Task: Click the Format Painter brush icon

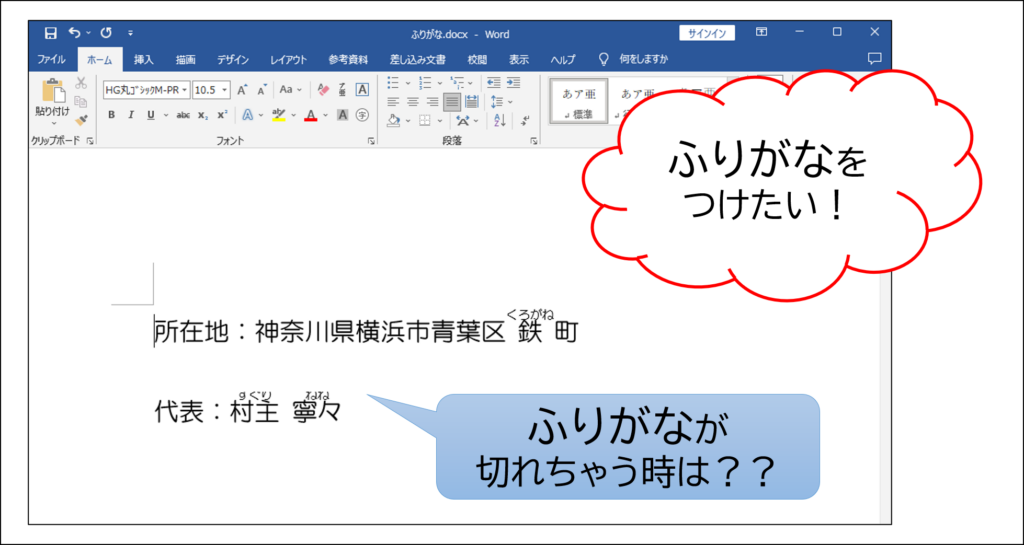Action: (x=81, y=120)
